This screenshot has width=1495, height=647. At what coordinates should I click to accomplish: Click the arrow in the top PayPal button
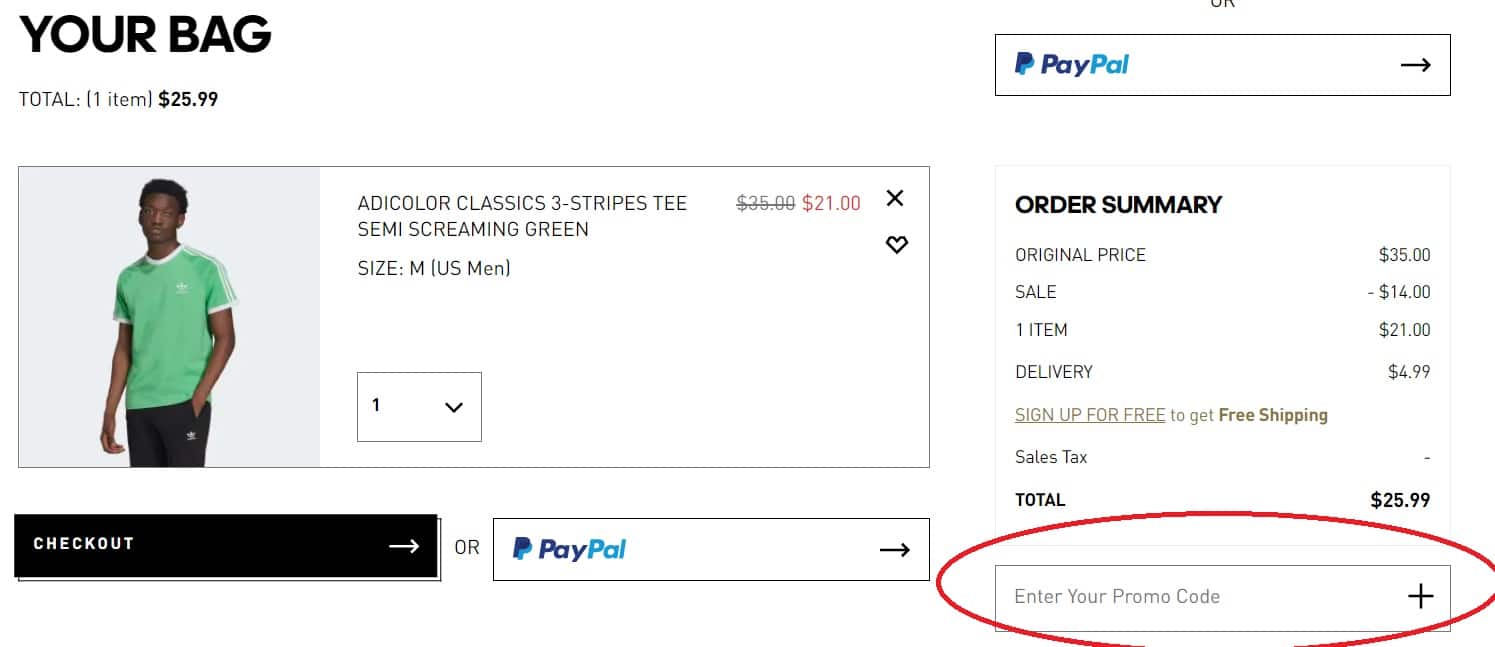[1416, 64]
